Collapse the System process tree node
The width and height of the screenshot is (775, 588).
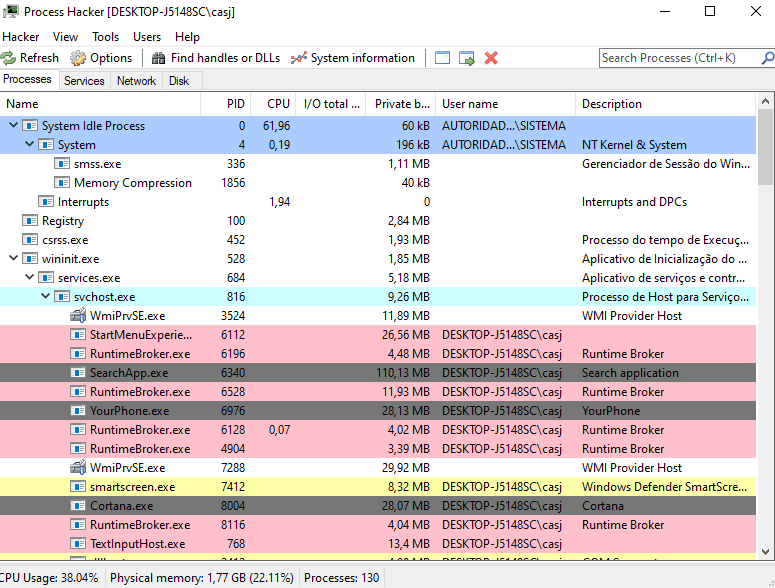click(x=29, y=144)
